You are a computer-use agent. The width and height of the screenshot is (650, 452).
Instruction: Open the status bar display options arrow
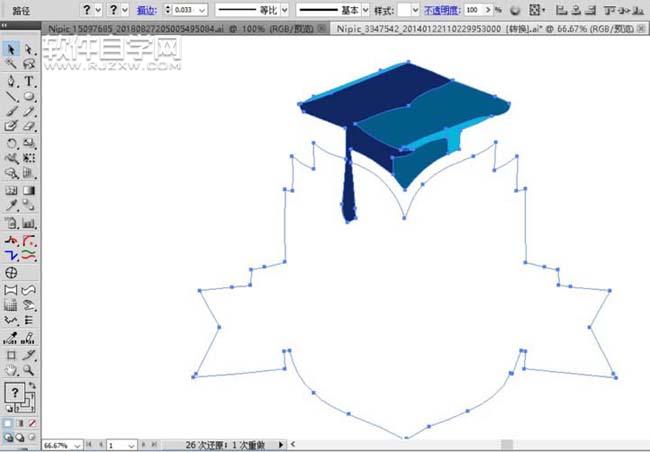[x=281, y=445]
